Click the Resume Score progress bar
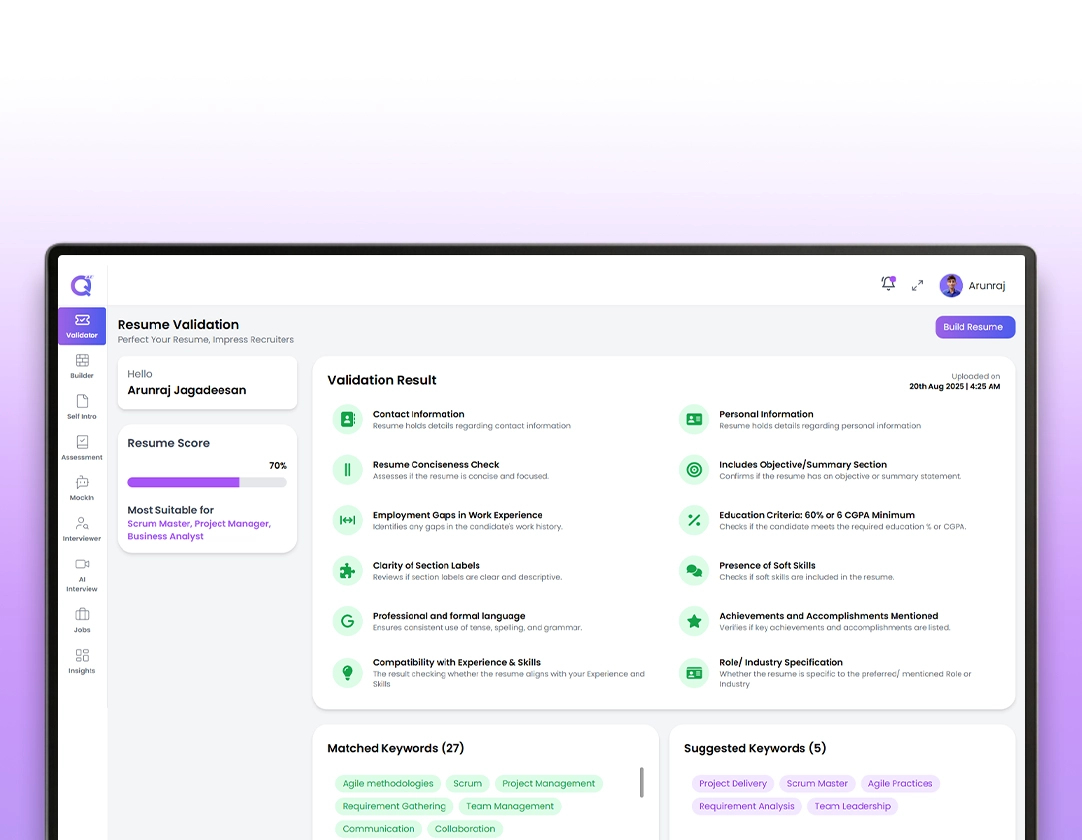The image size is (1082, 840). (x=207, y=482)
